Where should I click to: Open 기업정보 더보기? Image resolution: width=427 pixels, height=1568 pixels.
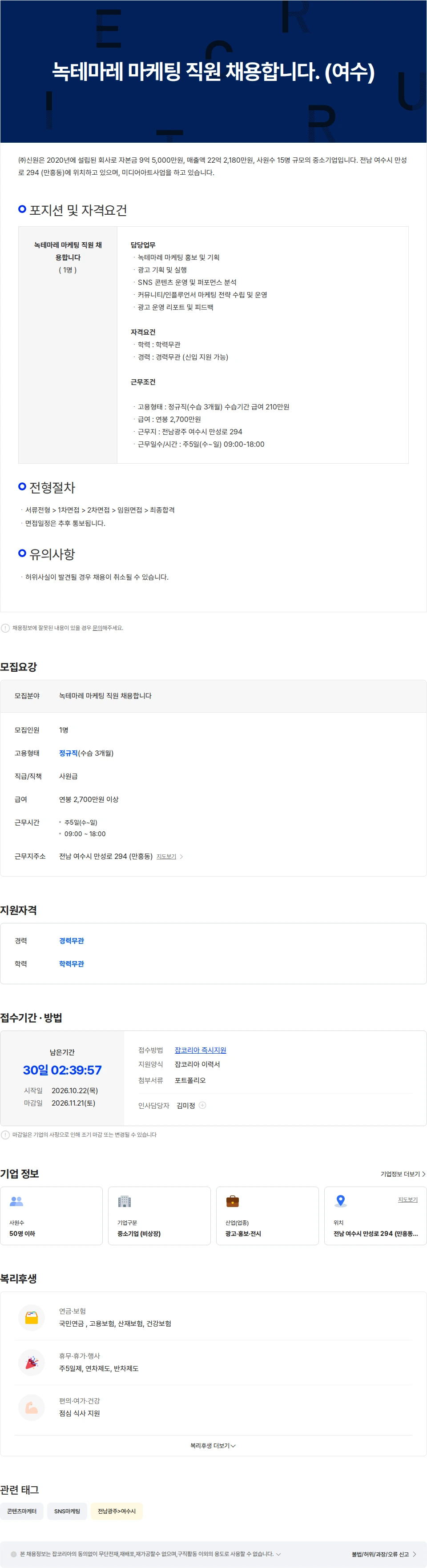coord(403,1174)
